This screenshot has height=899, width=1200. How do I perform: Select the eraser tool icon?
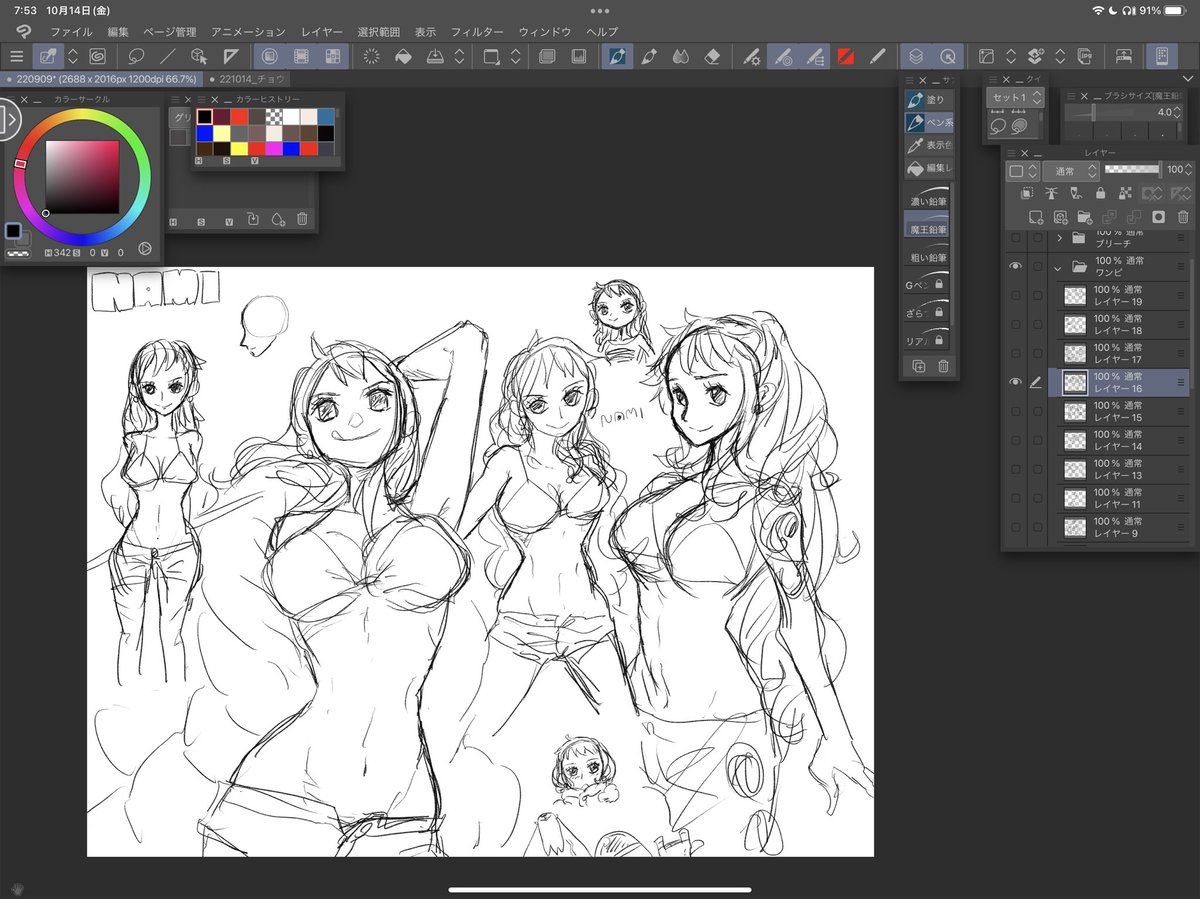(712, 56)
